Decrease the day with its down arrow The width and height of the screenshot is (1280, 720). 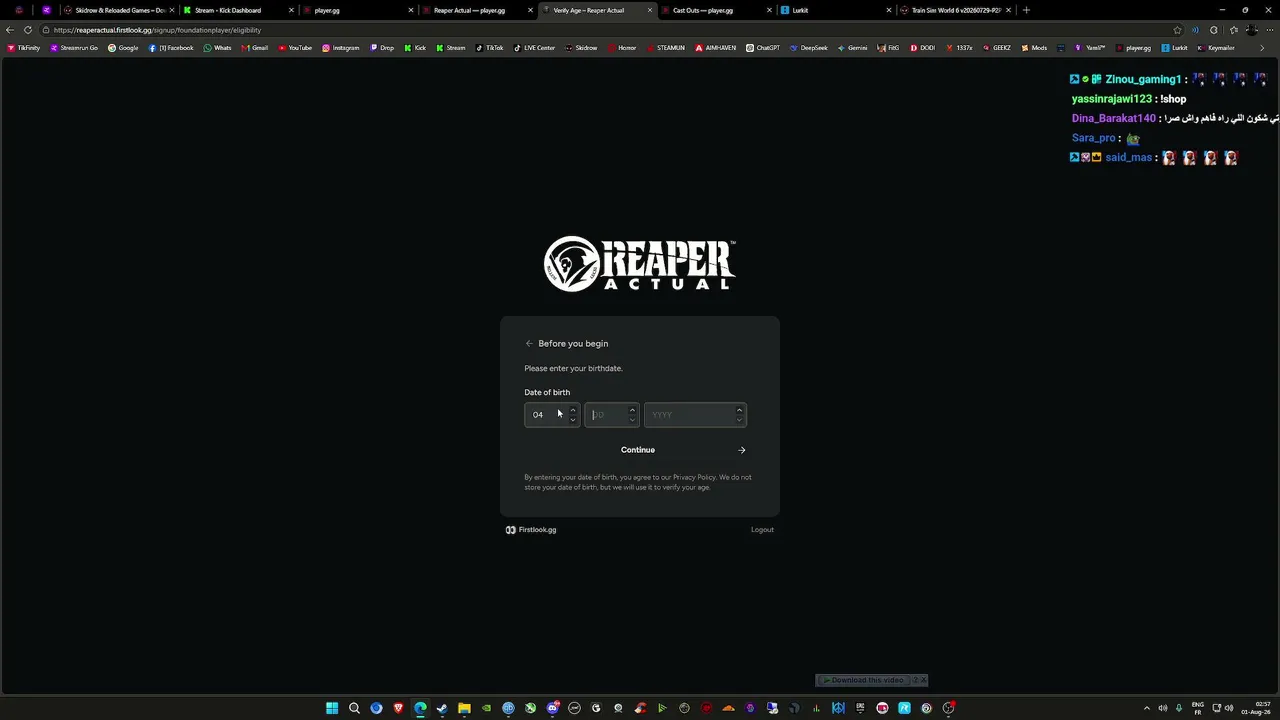coord(632,420)
